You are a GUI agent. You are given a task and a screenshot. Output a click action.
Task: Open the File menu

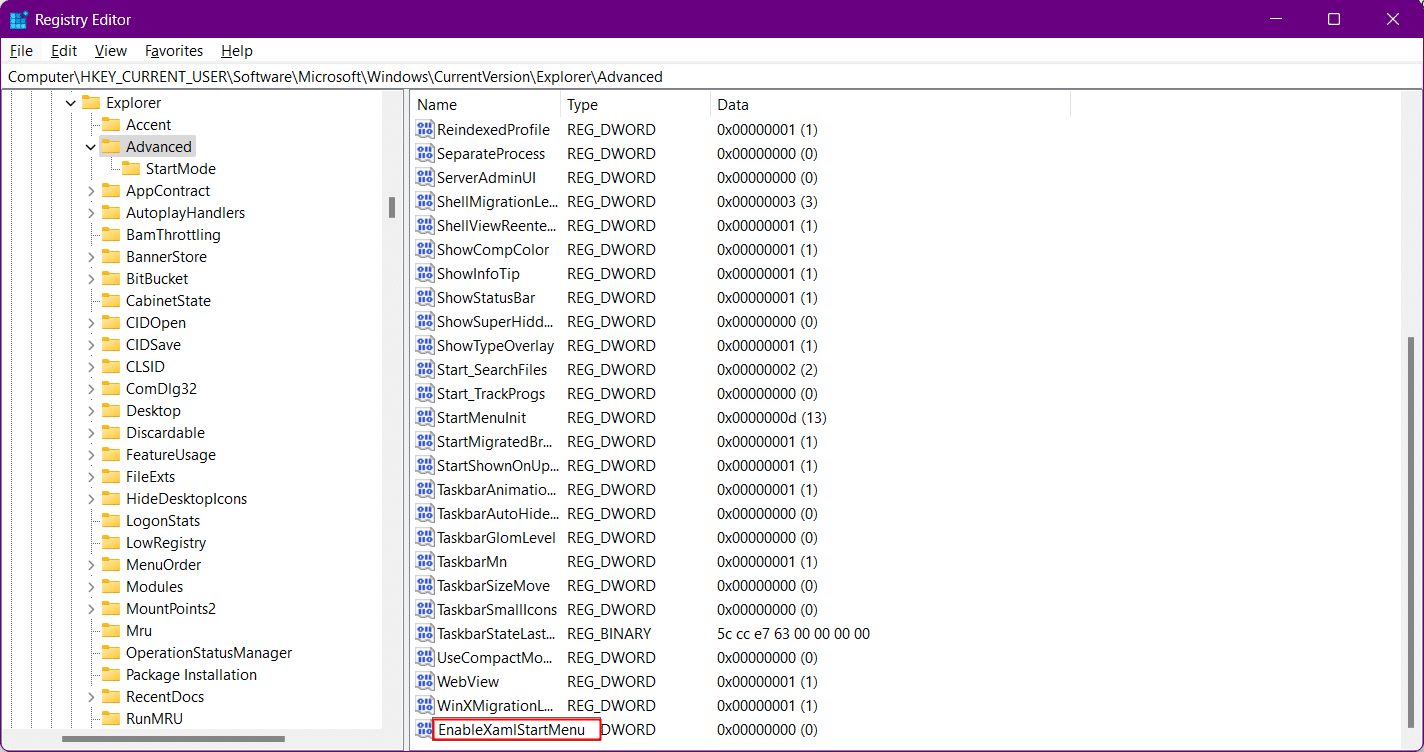pyautogui.click(x=21, y=51)
